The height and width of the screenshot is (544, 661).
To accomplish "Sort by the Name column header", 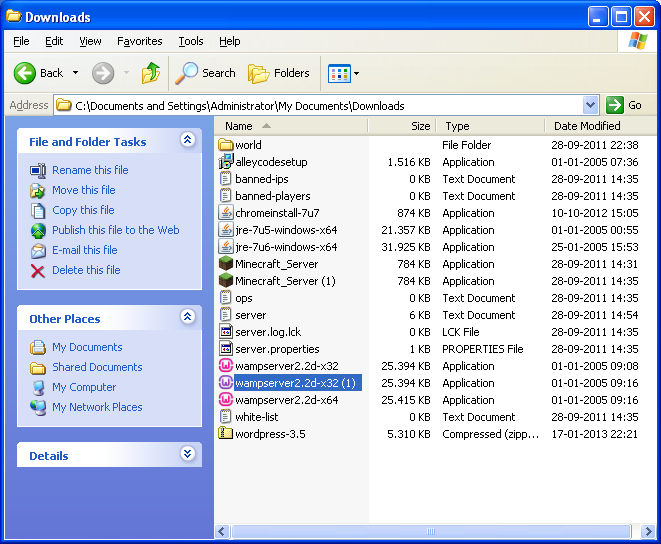I will (291, 126).
